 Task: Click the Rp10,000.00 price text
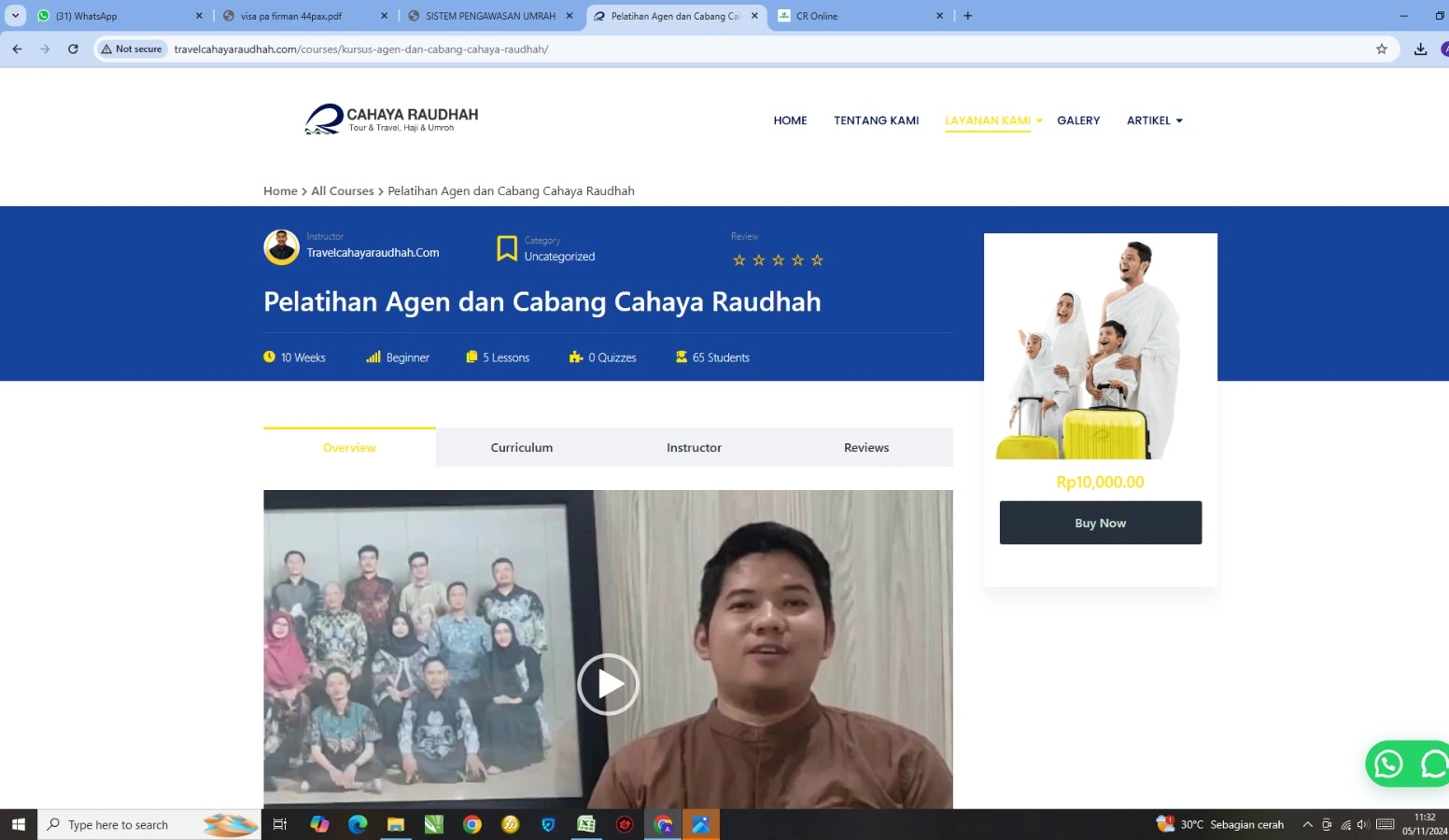tap(1100, 482)
